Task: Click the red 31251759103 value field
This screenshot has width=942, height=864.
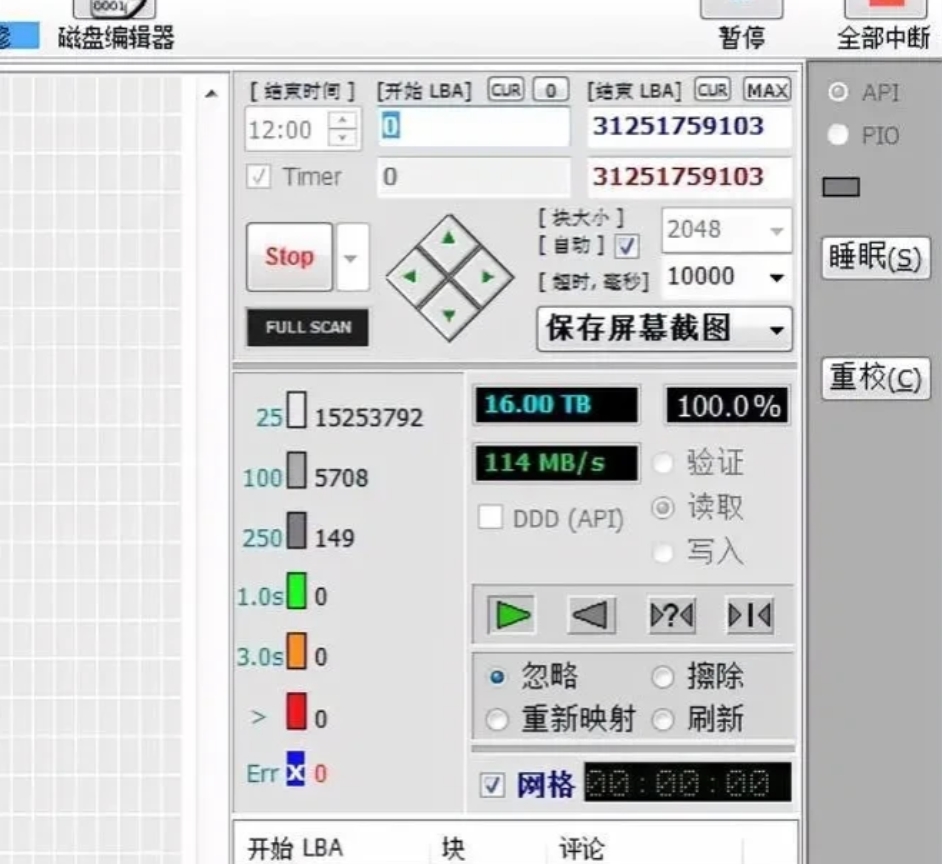Action: click(690, 177)
